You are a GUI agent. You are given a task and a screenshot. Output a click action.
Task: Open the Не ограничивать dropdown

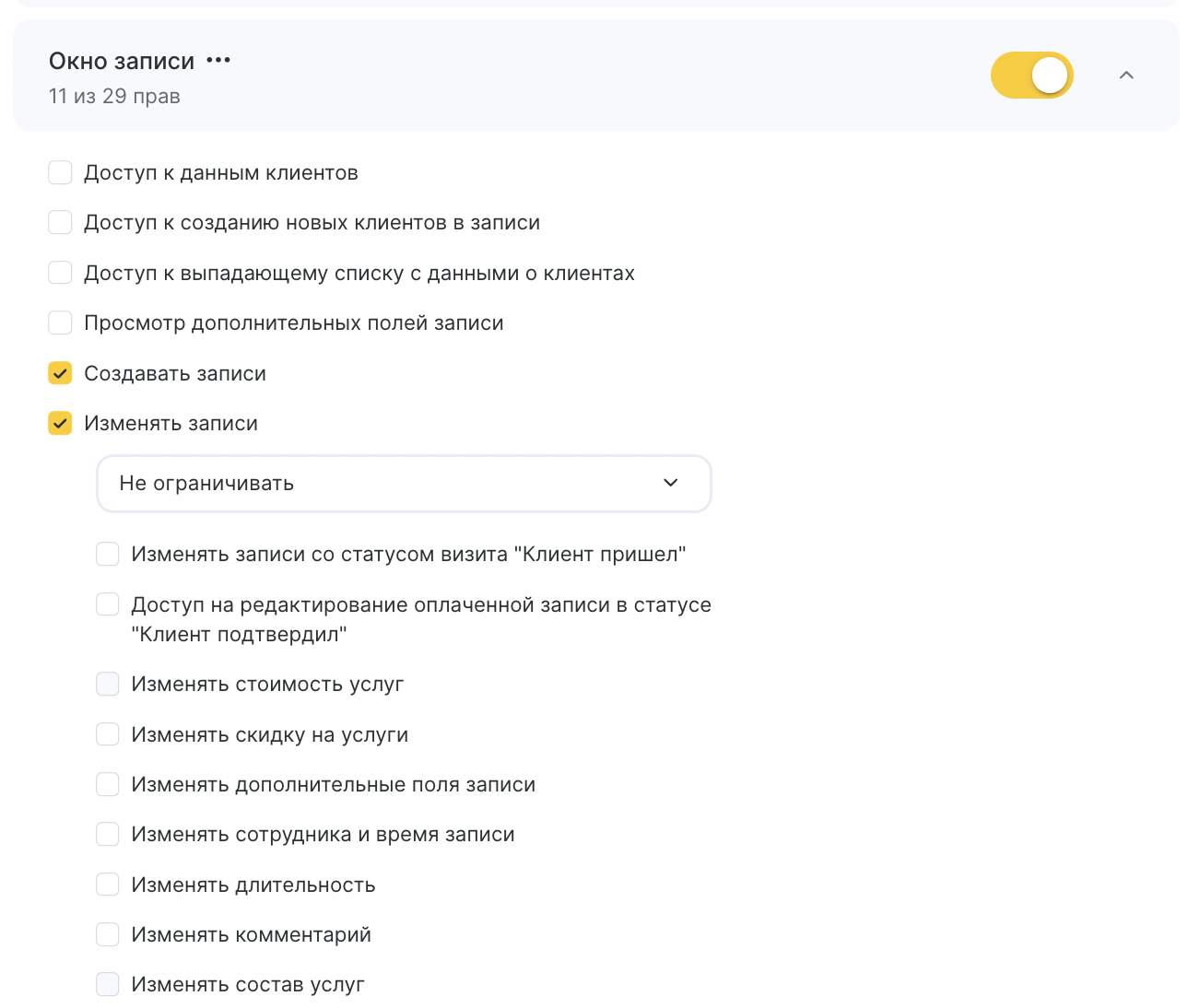coord(404,484)
